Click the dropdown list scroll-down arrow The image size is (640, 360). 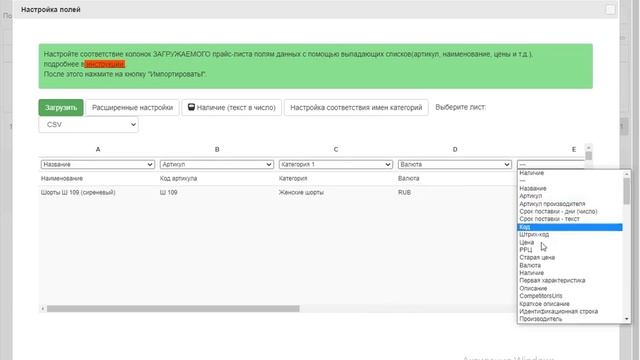point(627,319)
